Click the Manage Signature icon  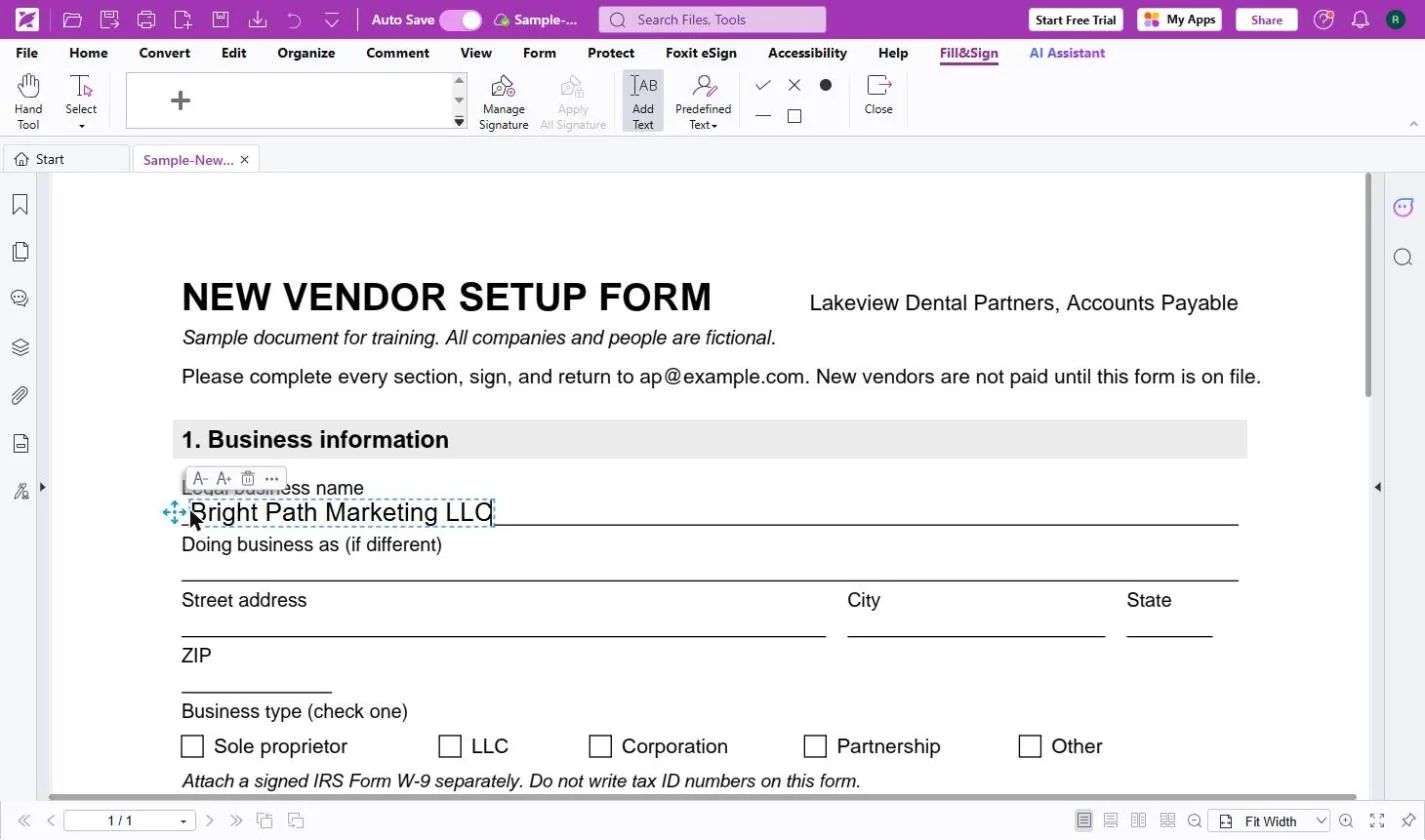coord(503,101)
